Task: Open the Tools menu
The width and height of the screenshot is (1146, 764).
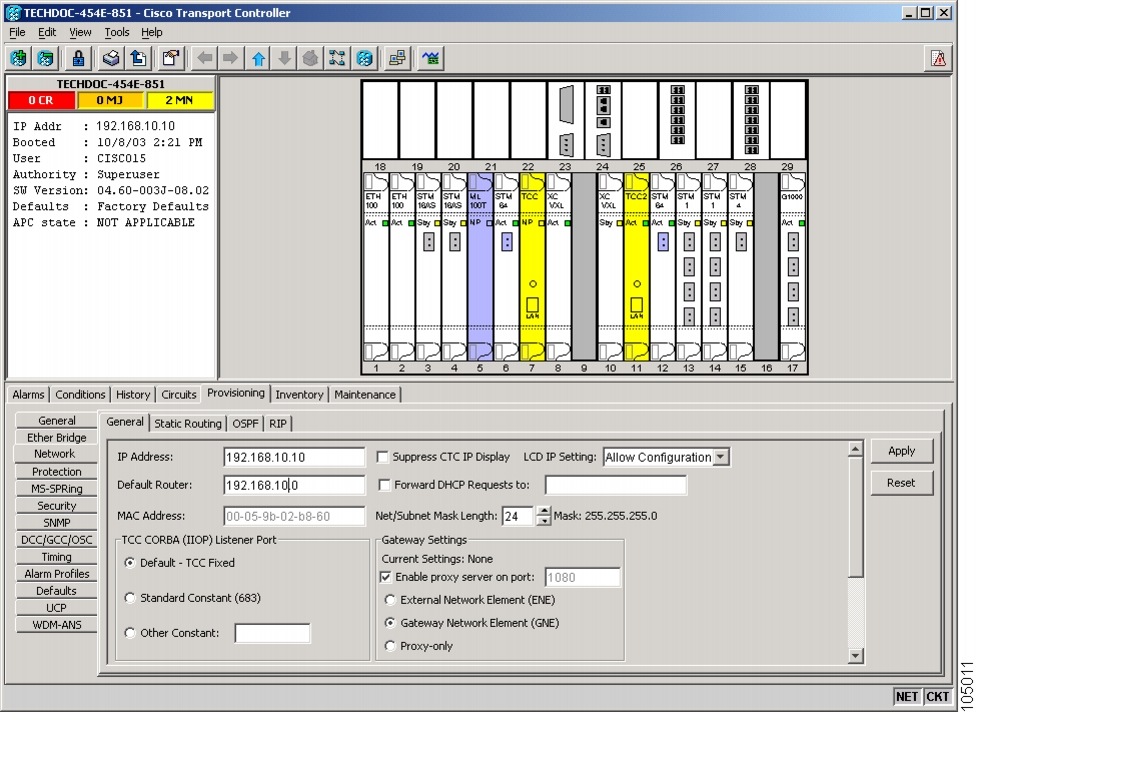Action: pos(116,32)
